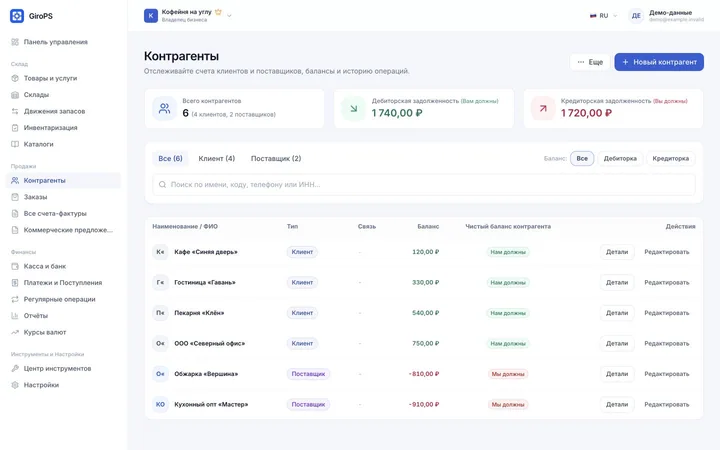Edit ООО «Северный офис» via Редактировать
The image size is (720, 450).
tap(666, 343)
